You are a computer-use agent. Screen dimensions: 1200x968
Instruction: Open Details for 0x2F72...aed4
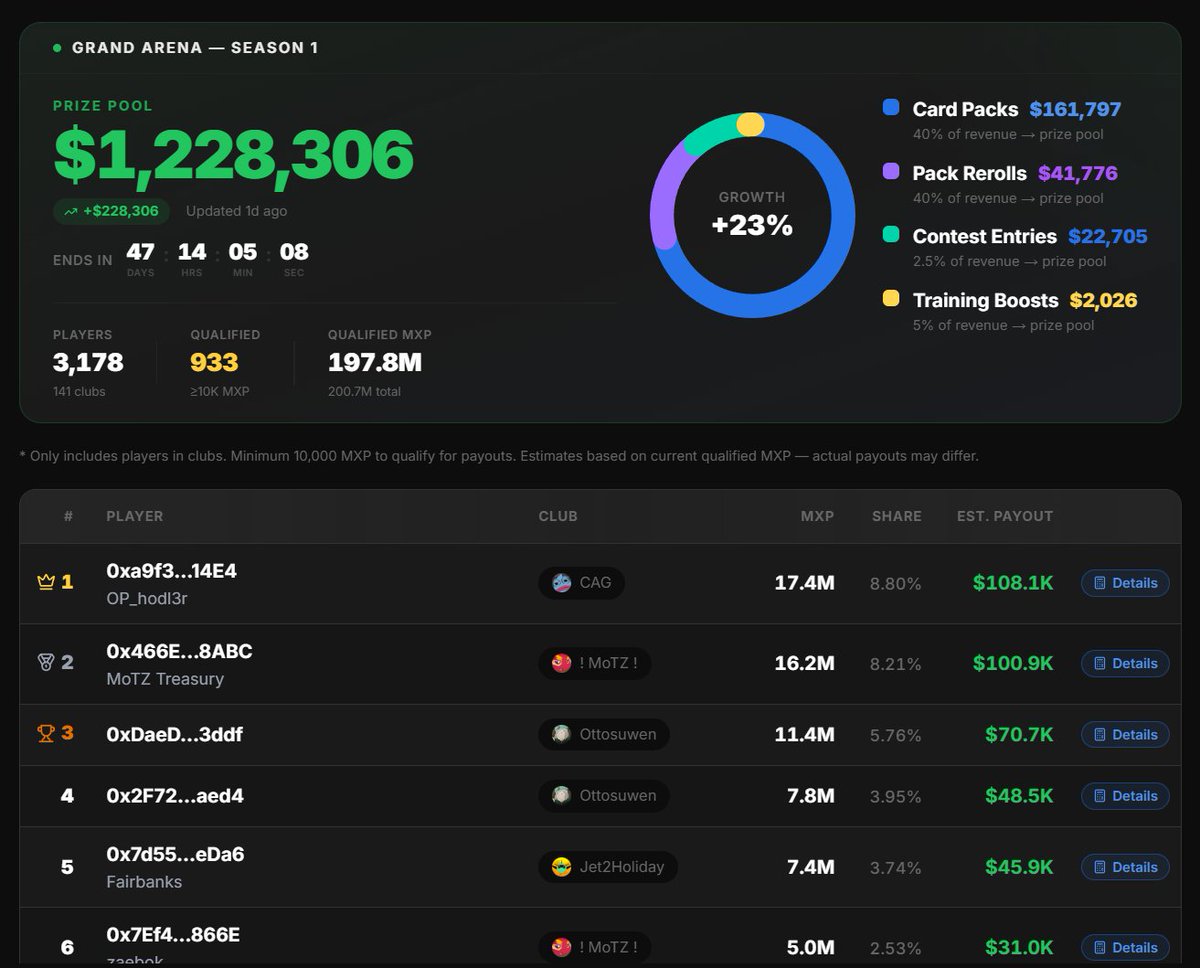(1125, 796)
